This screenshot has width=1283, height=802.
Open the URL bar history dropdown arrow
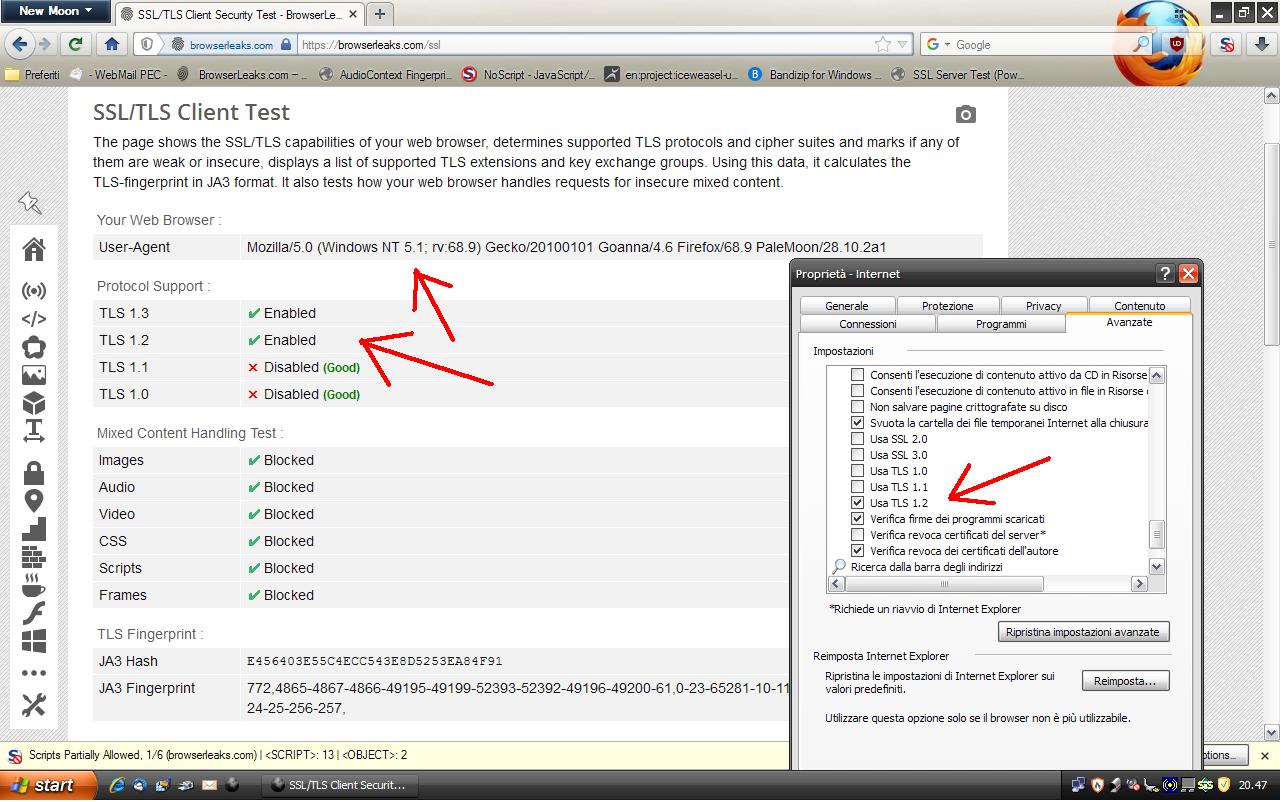click(x=903, y=44)
